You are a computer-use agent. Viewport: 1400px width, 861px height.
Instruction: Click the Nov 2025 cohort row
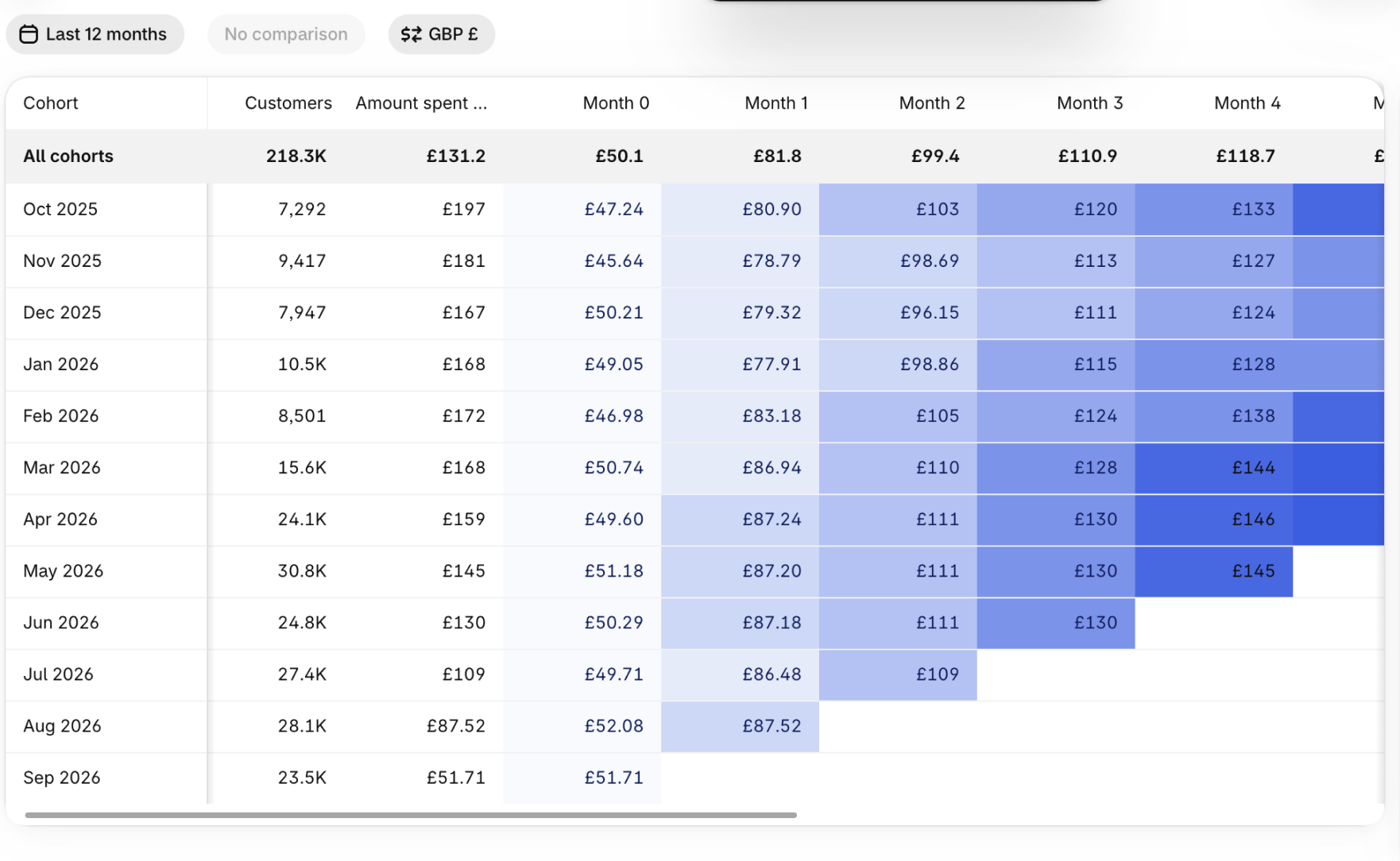coord(694,261)
